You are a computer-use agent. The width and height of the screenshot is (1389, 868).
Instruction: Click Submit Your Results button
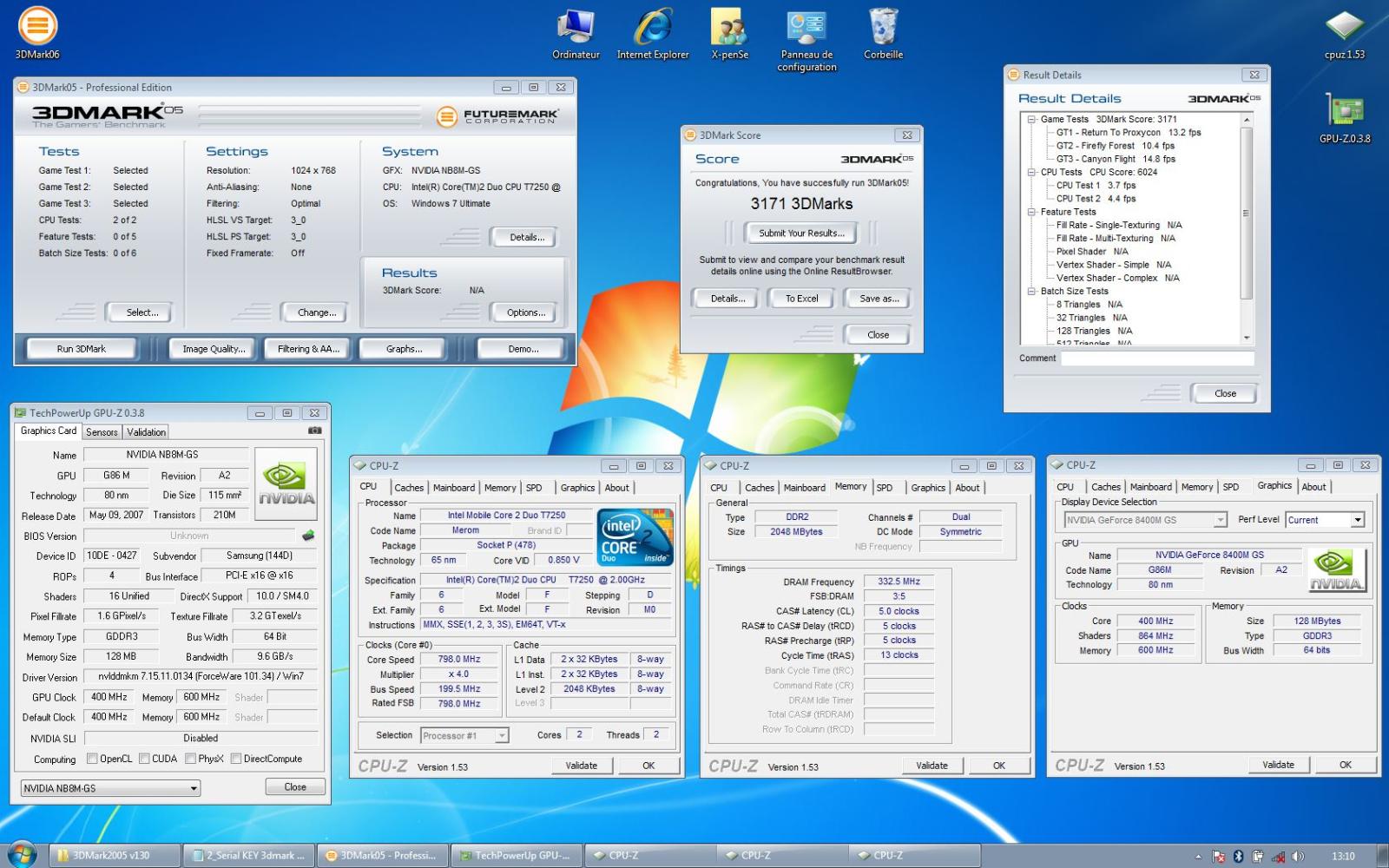801,233
